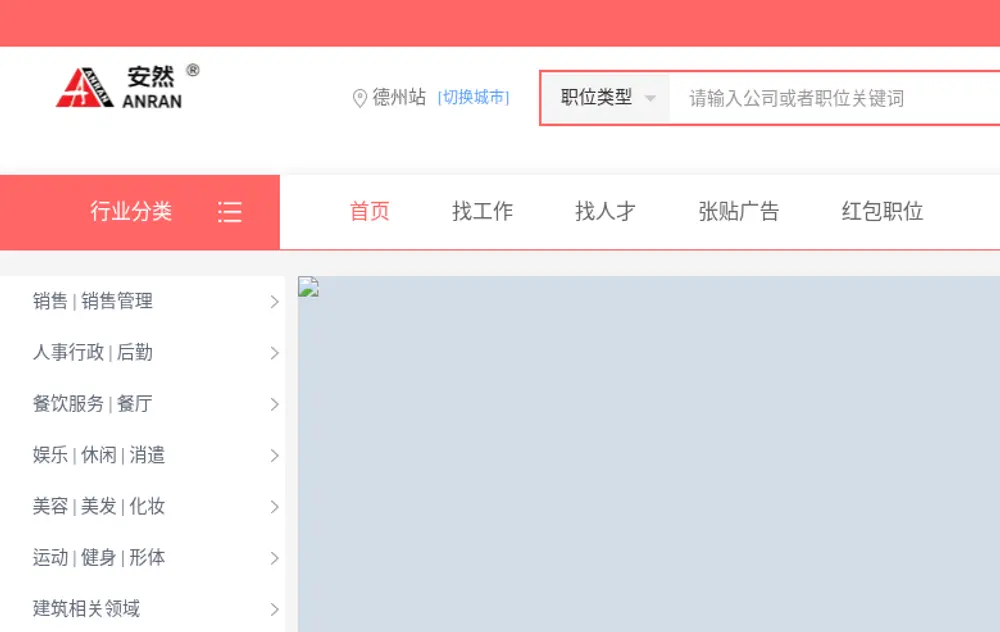The height and width of the screenshot is (632, 1000).
Task: Open the 张贴广告 tab
Action: tap(739, 211)
